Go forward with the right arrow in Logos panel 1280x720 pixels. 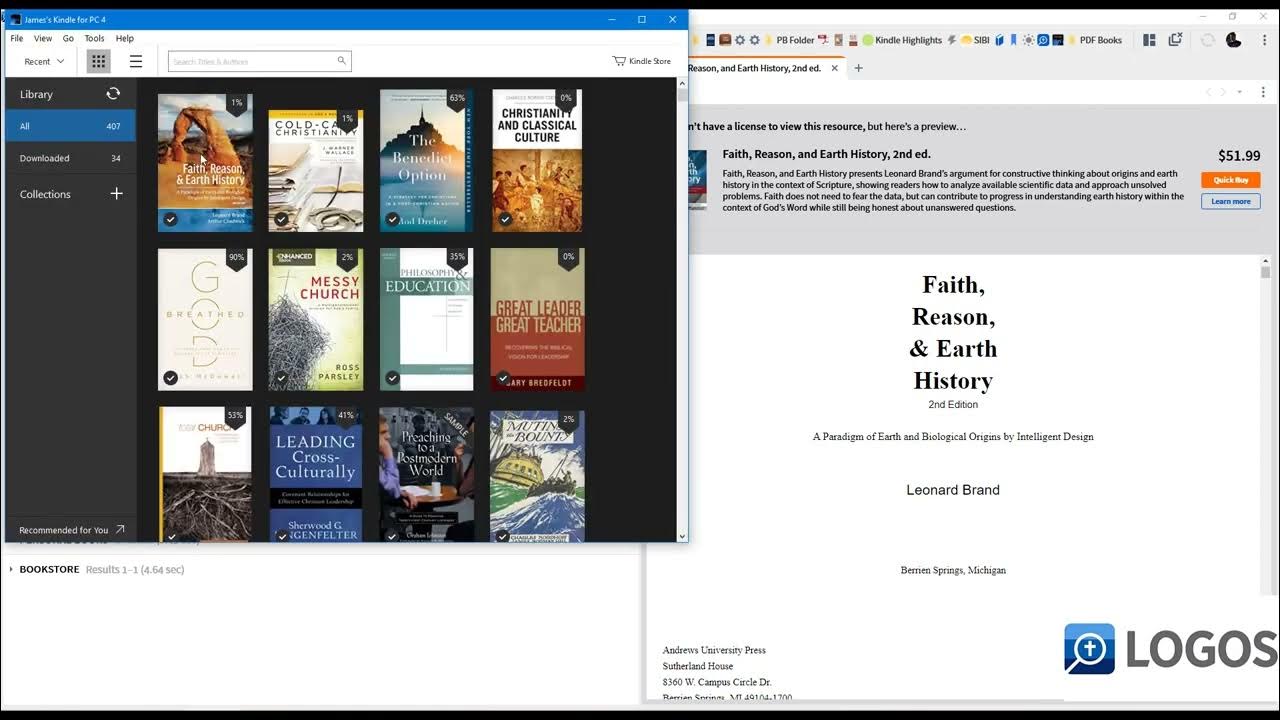[x=1224, y=92]
